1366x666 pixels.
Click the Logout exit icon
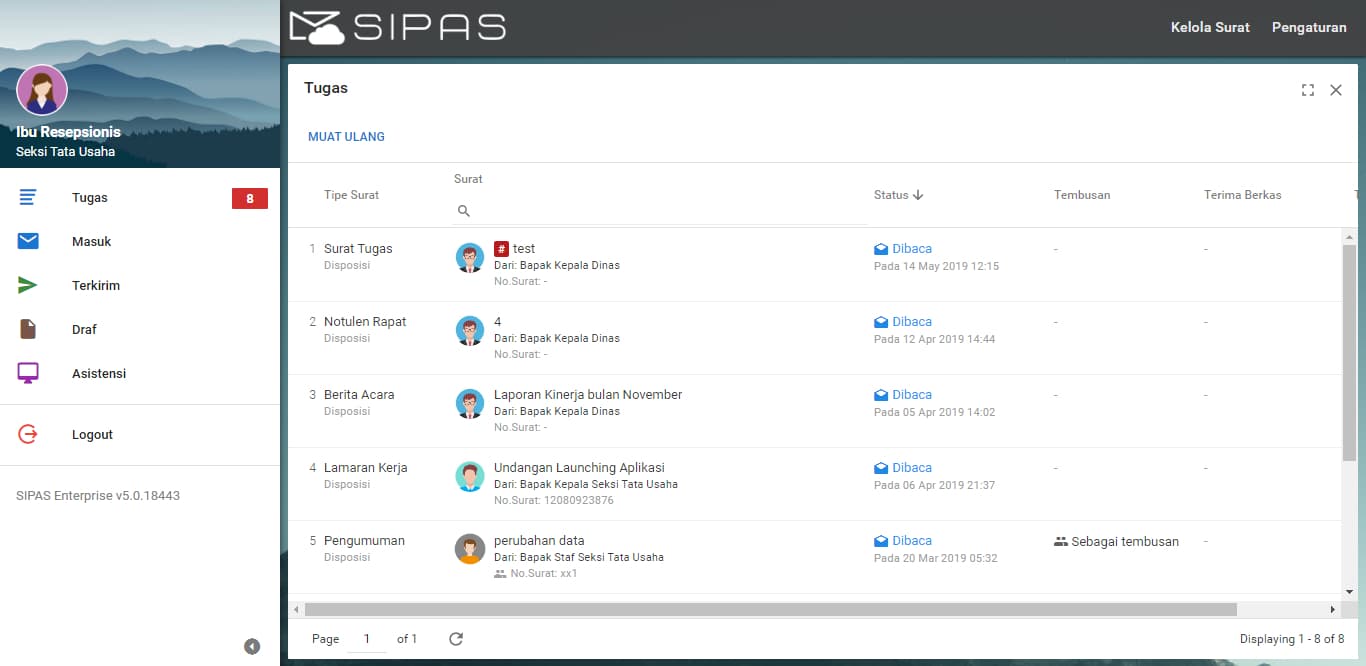[28, 434]
